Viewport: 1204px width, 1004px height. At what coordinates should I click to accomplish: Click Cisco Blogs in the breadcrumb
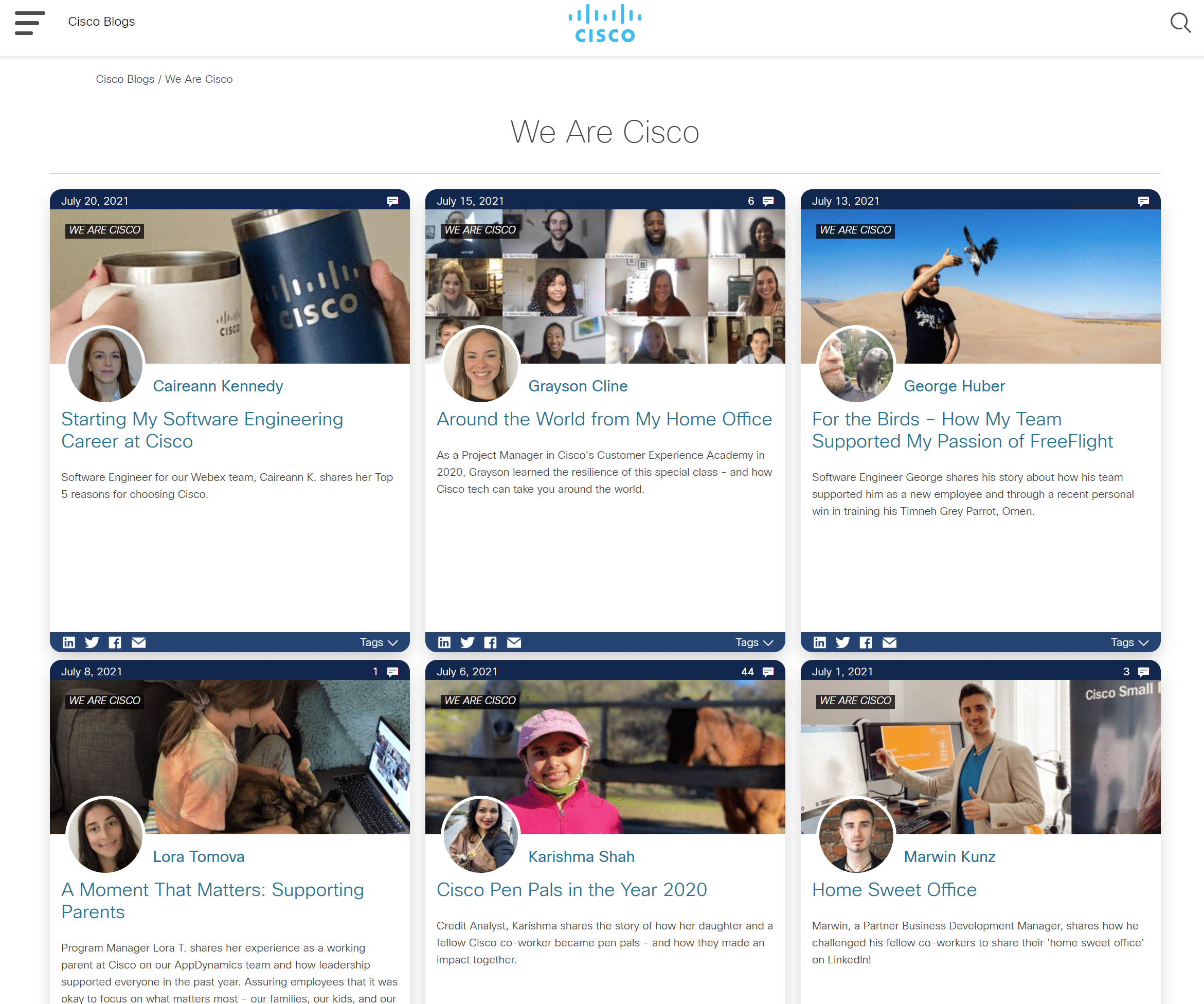(125, 79)
